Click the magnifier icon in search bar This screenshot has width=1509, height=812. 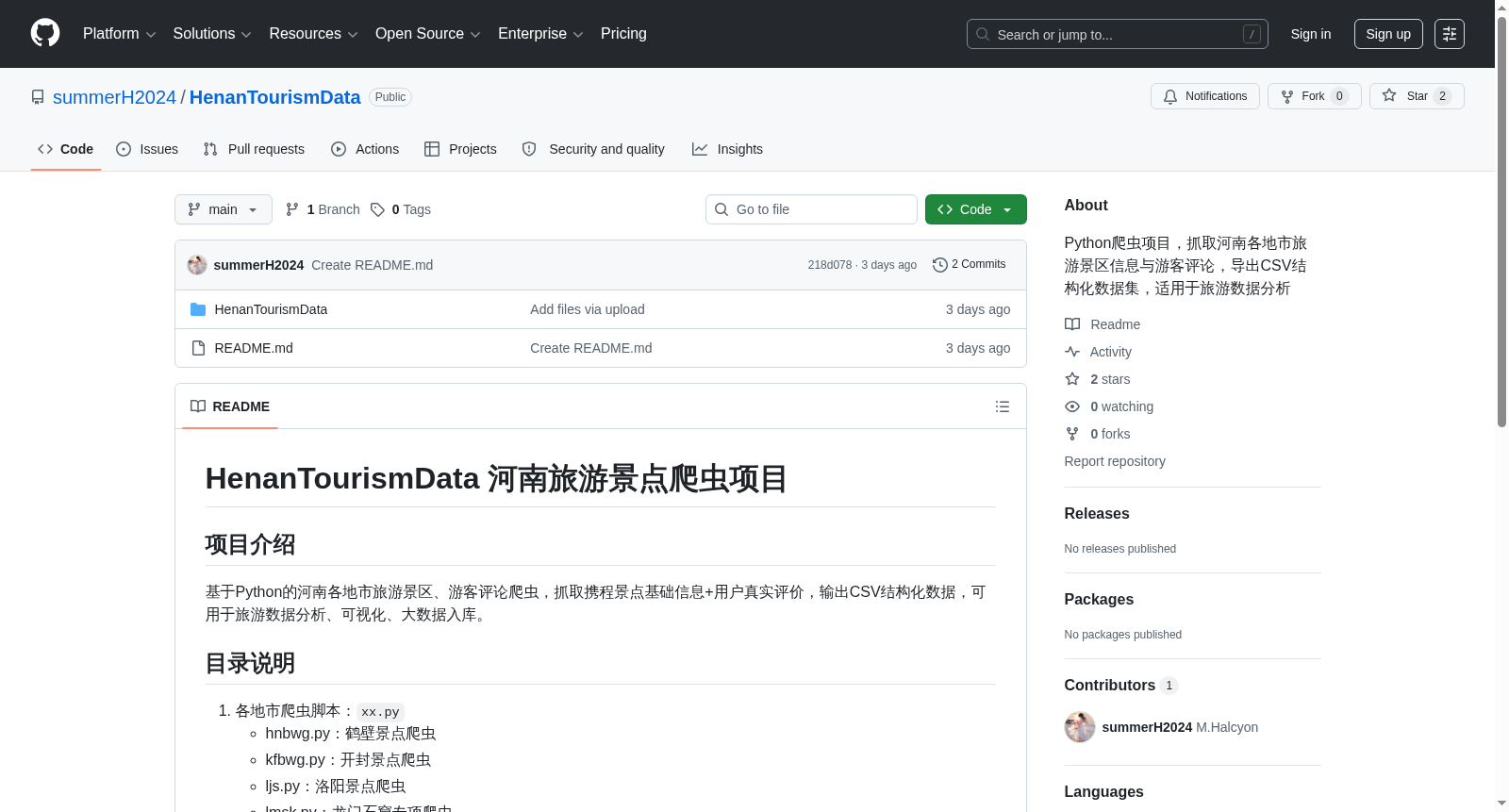pyautogui.click(x=983, y=34)
